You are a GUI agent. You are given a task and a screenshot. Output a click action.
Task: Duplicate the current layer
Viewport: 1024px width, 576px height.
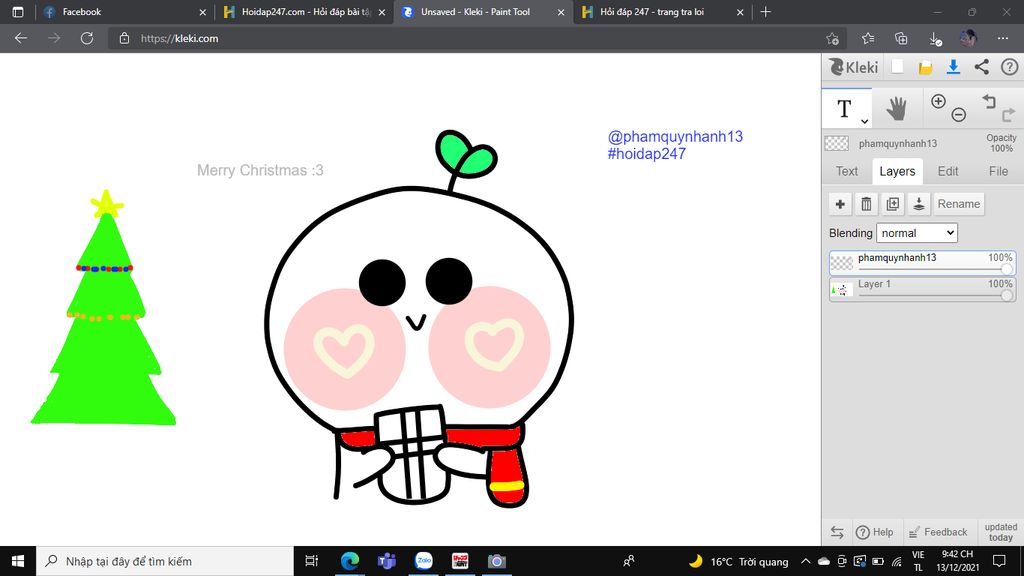(x=892, y=204)
